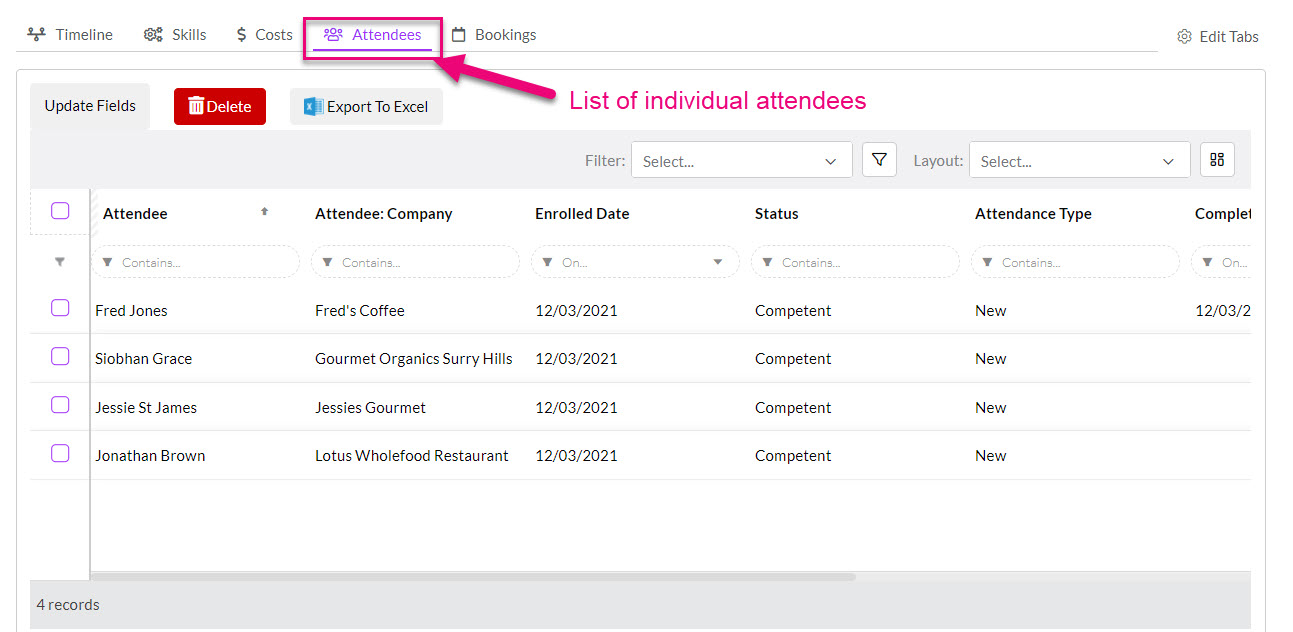
Task: Click the funnel filter icon button
Action: click(879, 160)
